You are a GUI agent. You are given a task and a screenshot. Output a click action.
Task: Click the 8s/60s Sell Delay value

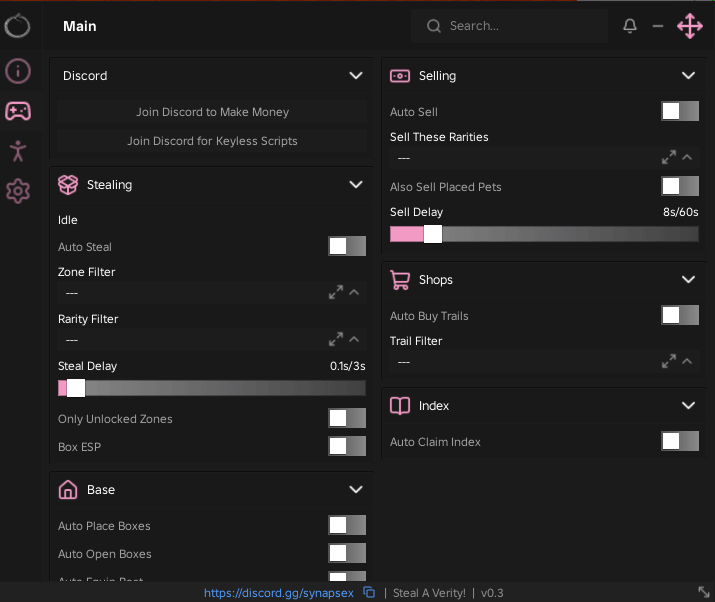tap(680, 212)
